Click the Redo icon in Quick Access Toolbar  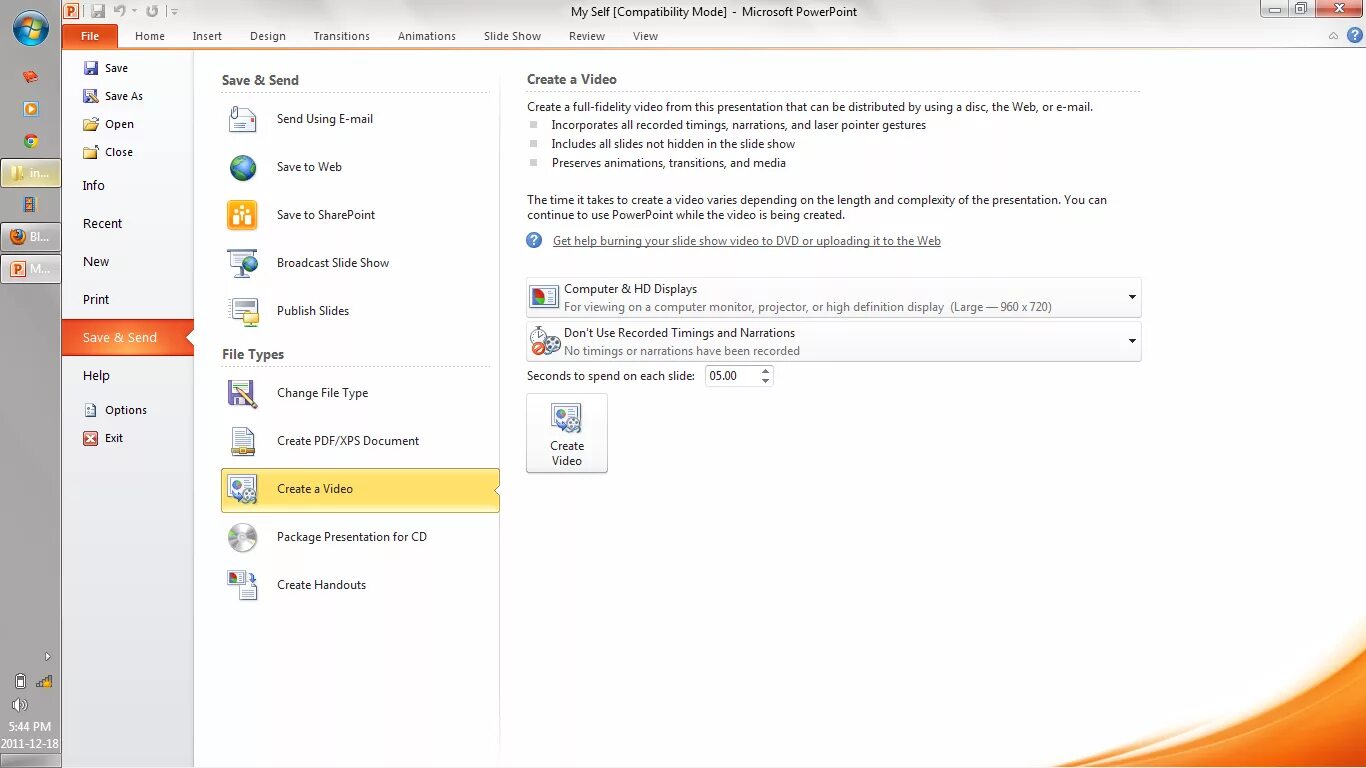coord(152,11)
